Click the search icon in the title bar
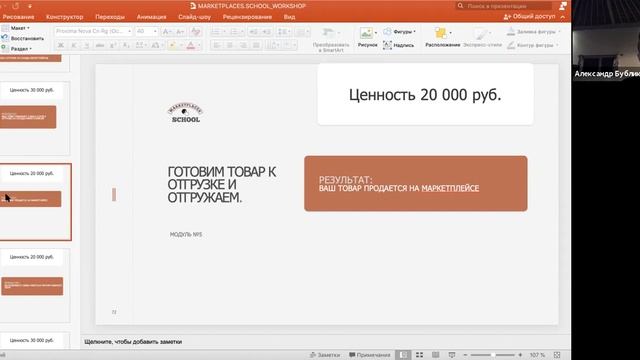Viewport: 640px width, 360px height. point(460,6)
